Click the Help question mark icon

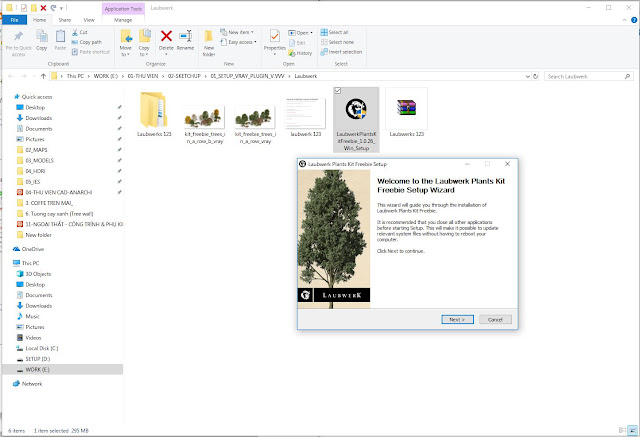tap(634, 20)
